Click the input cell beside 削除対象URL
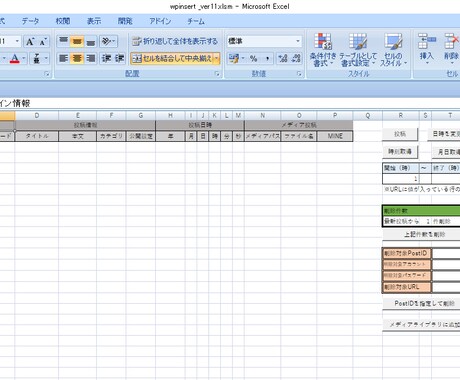460x380 pixels. point(446,287)
